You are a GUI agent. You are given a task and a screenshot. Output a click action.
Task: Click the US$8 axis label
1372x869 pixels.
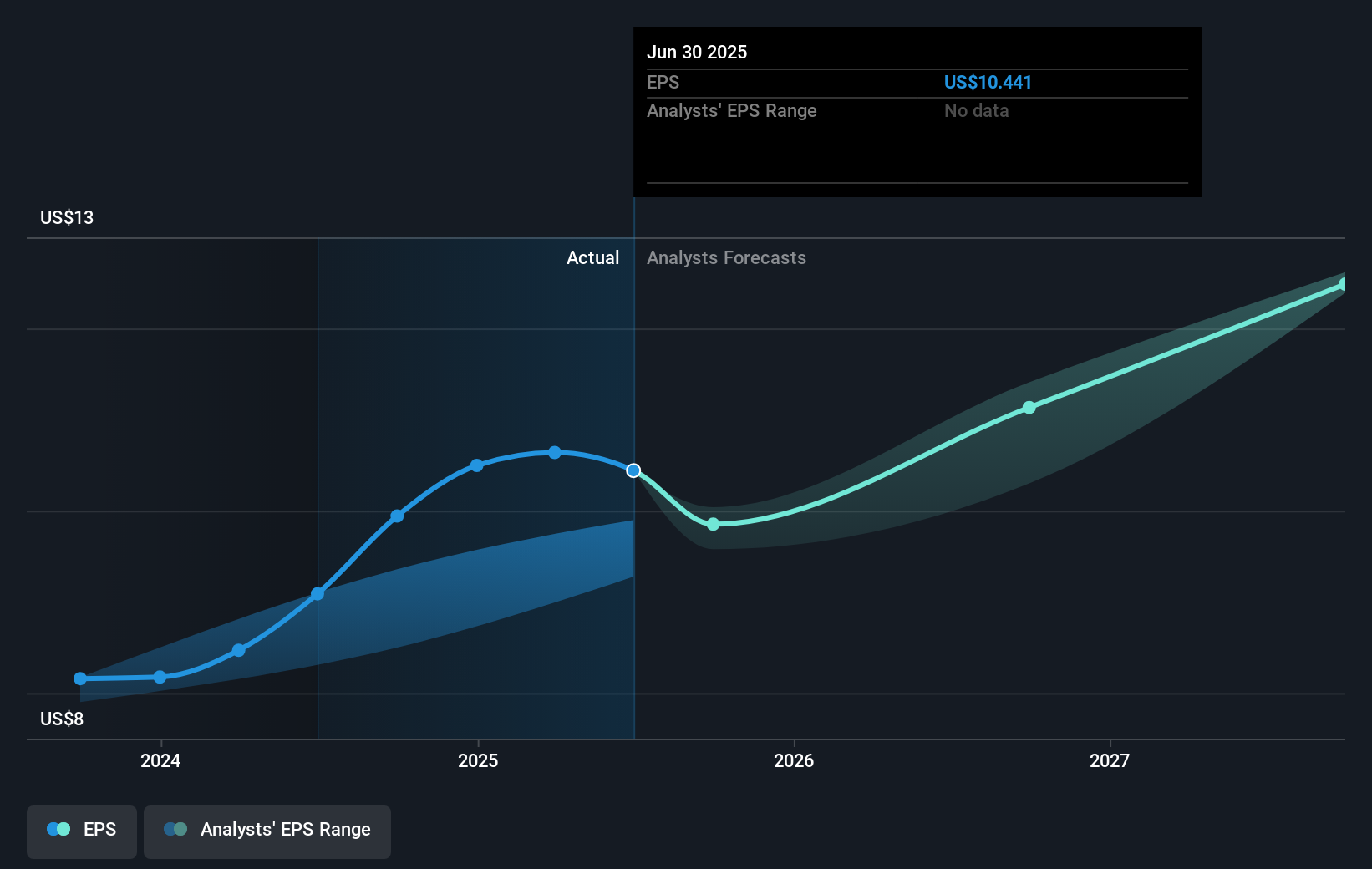click(x=62, y=719)
